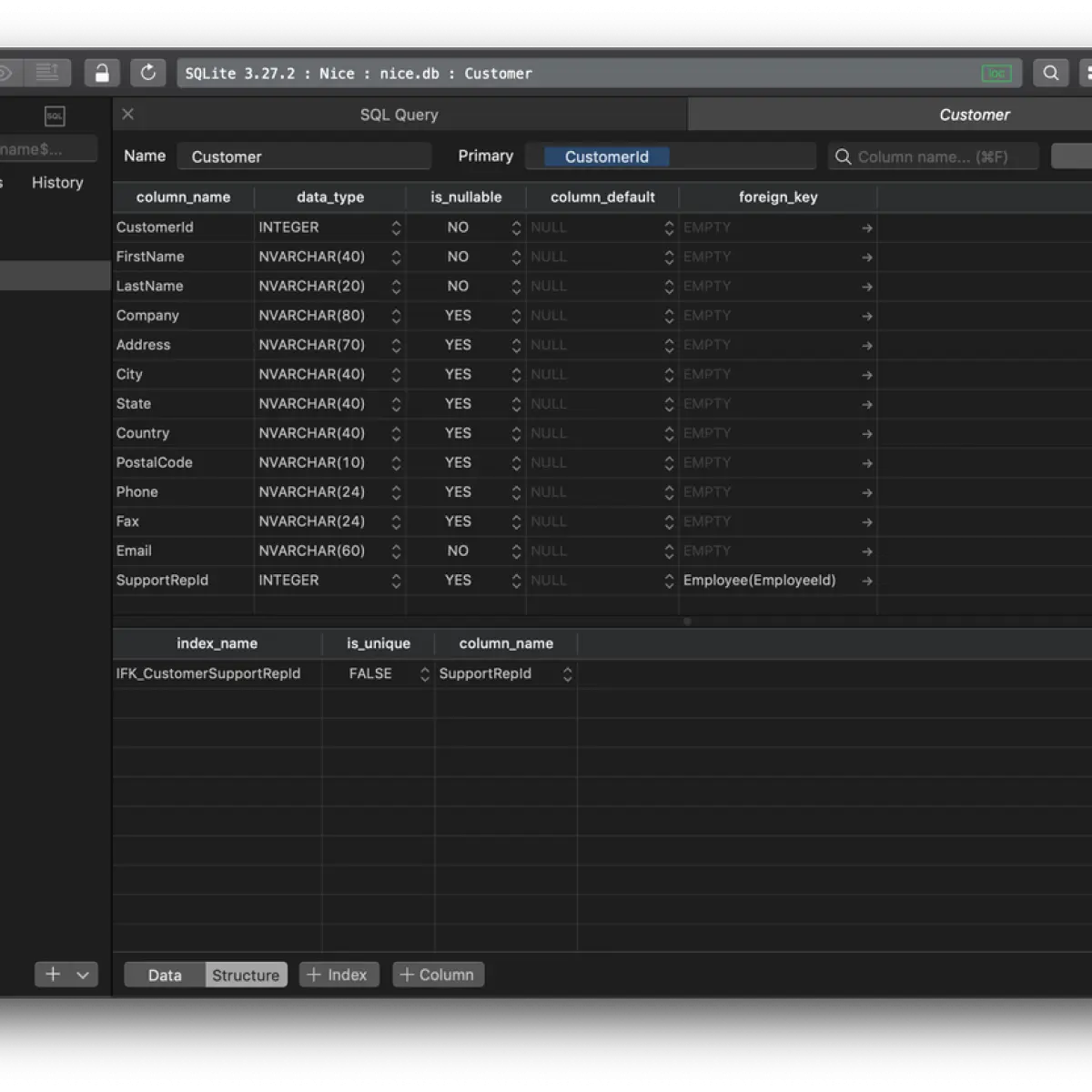Open the SQL editor sidebar icon
The height and width of the screenshot is (1092, 1092).
[55, 116]
